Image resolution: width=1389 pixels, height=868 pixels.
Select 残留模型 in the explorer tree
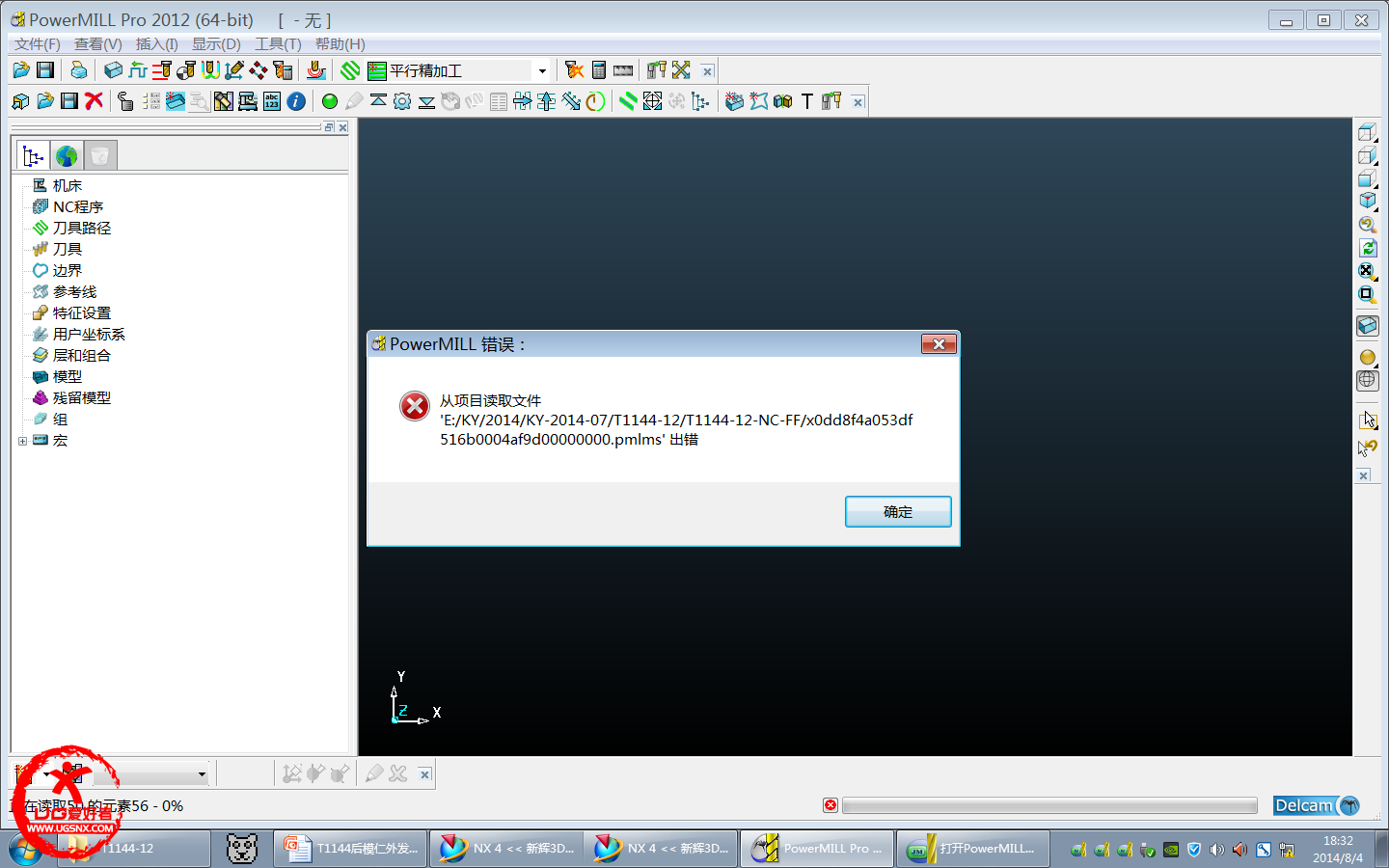82,397
